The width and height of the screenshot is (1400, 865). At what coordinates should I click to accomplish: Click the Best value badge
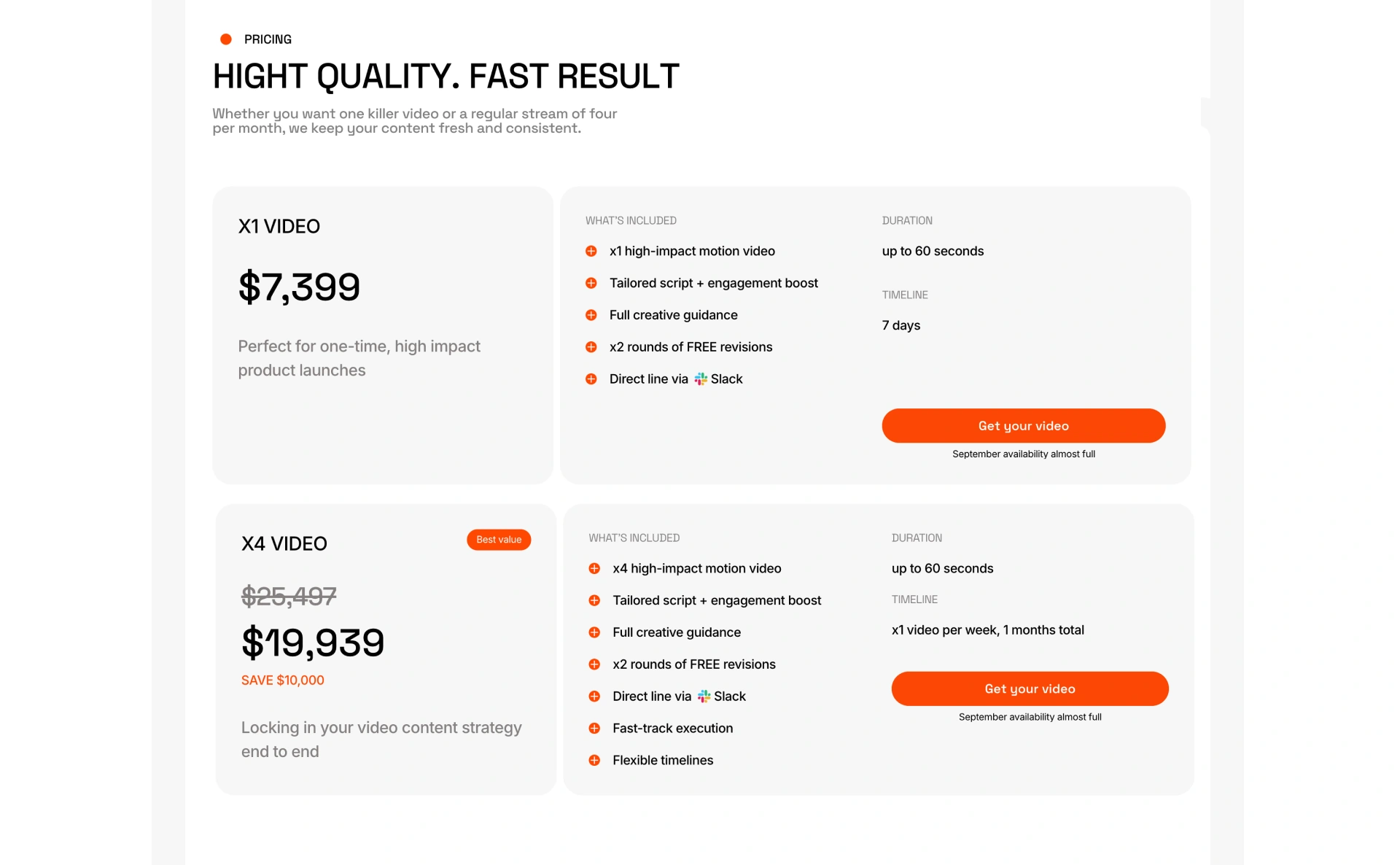[499, 540]
